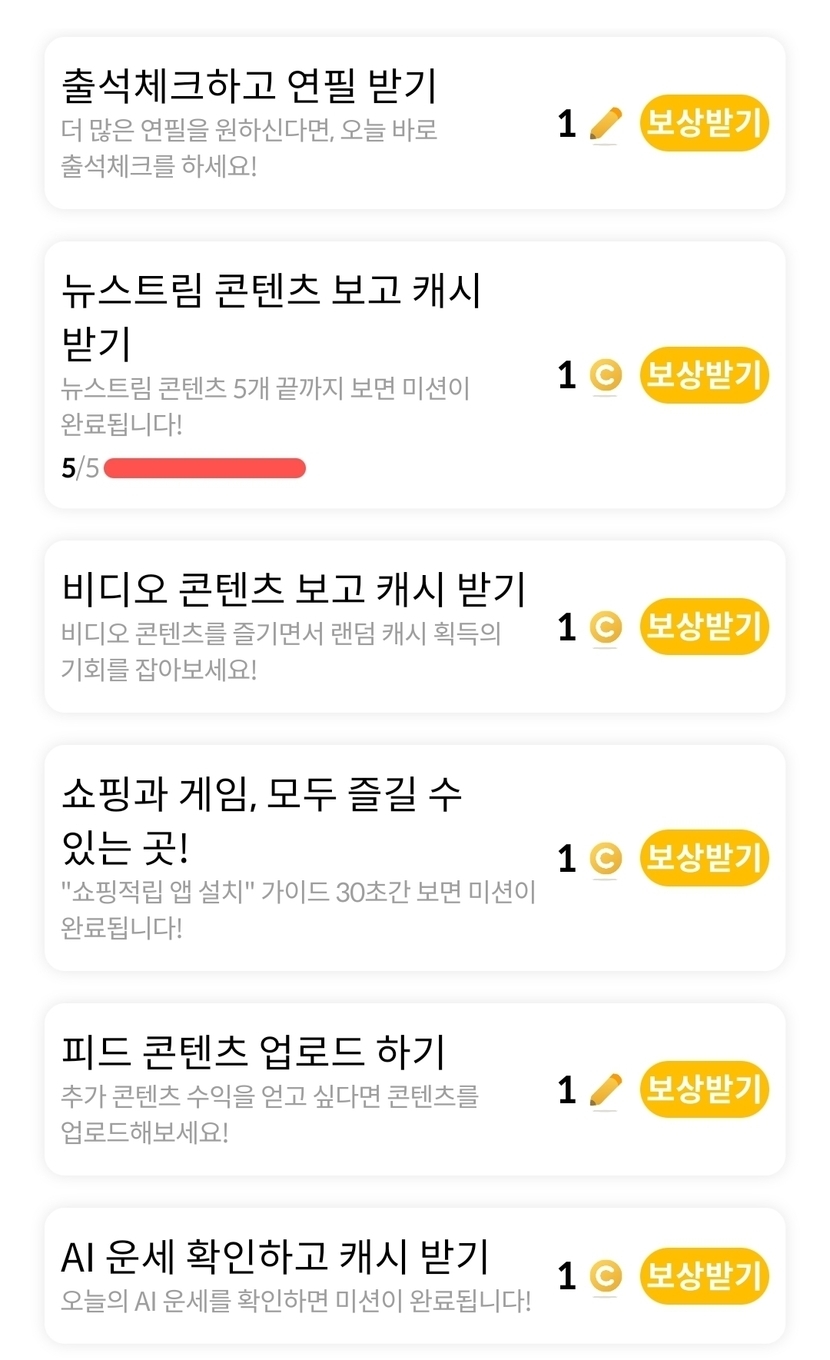Open the AI 운세 확인하고 캐시 받기 title

tap(275, 1256)
